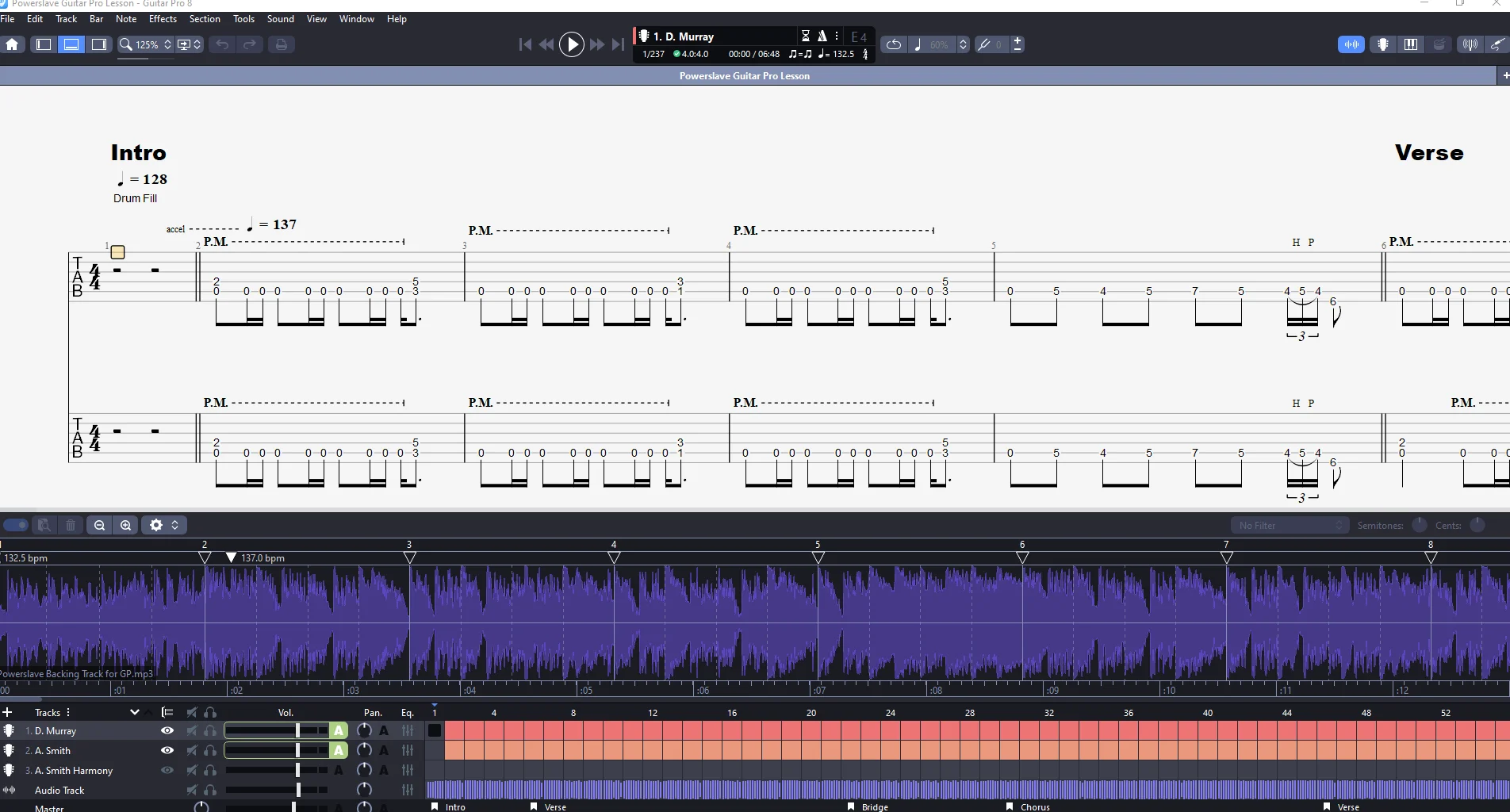Add a new document tab with plus
1510x812 pixels.
pos(1504,76)
